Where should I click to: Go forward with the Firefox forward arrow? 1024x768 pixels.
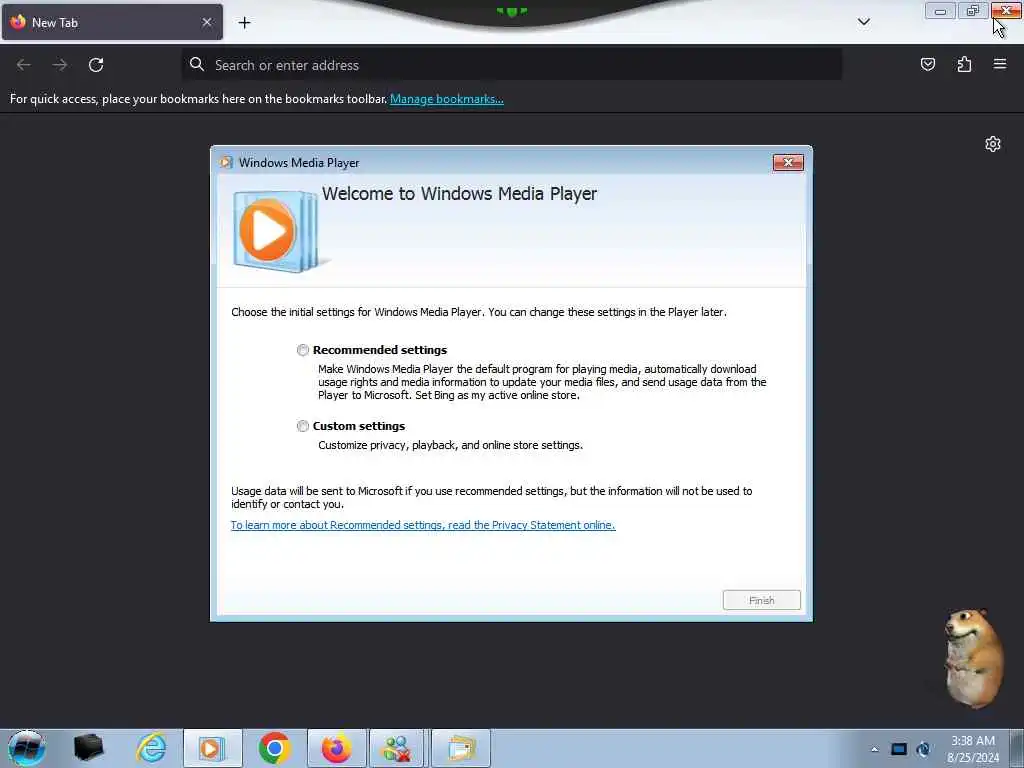(x=59, y=65)
